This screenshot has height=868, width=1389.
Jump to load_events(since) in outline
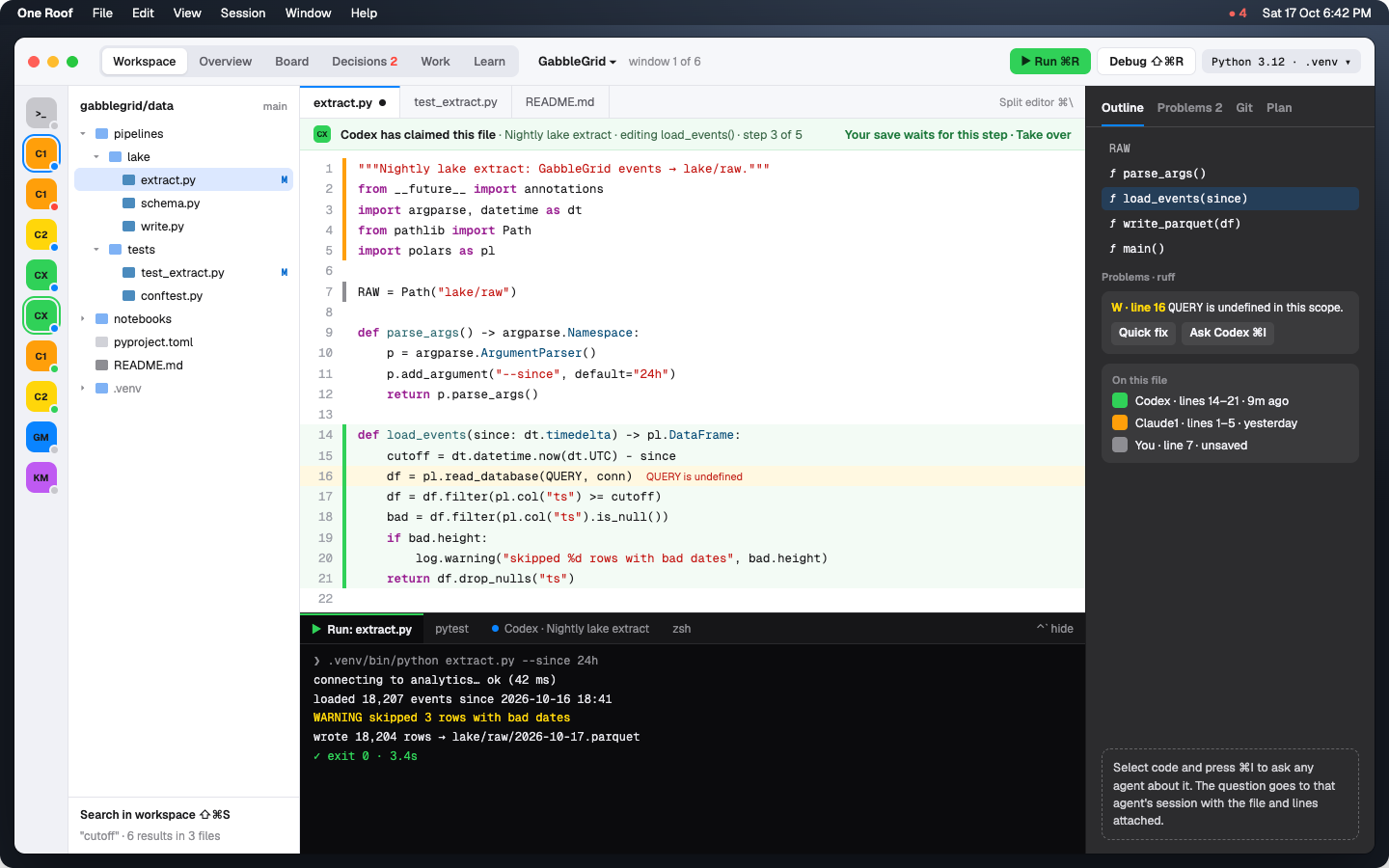pyautogui.click(x=1230, y=199)
